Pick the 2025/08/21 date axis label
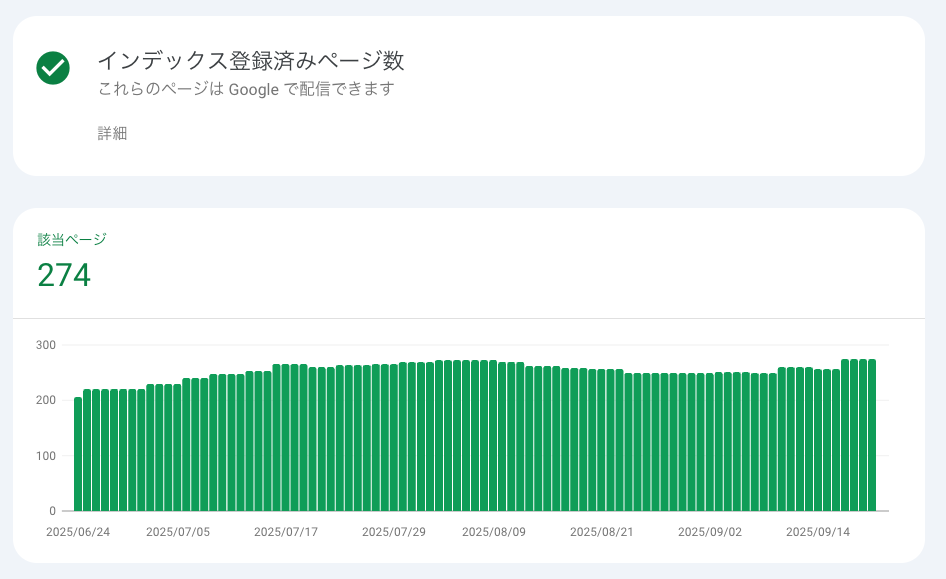946x579 pixels. [601, 532]
